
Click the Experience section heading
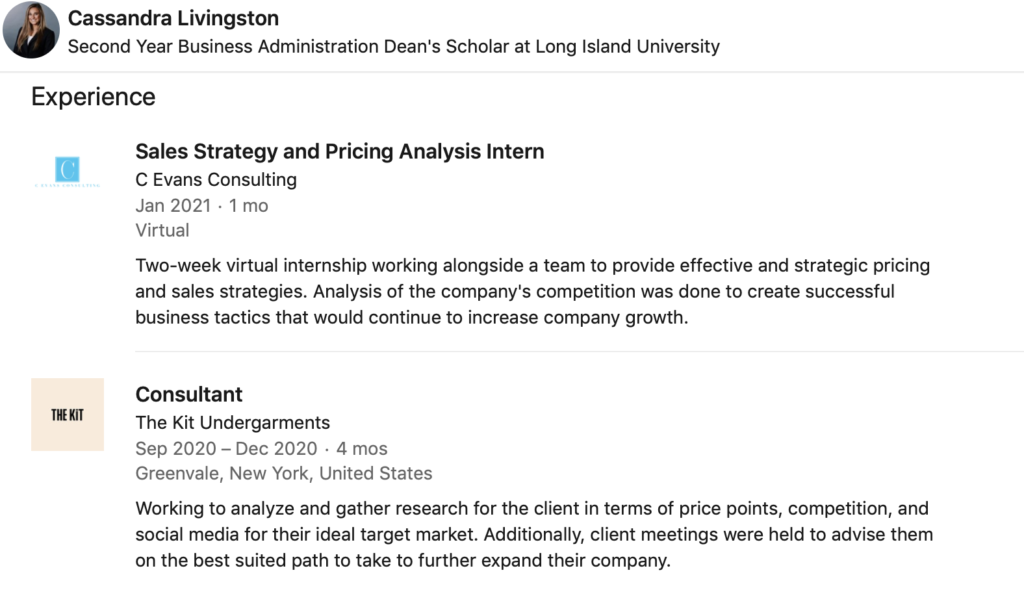[x=93, y=97]
